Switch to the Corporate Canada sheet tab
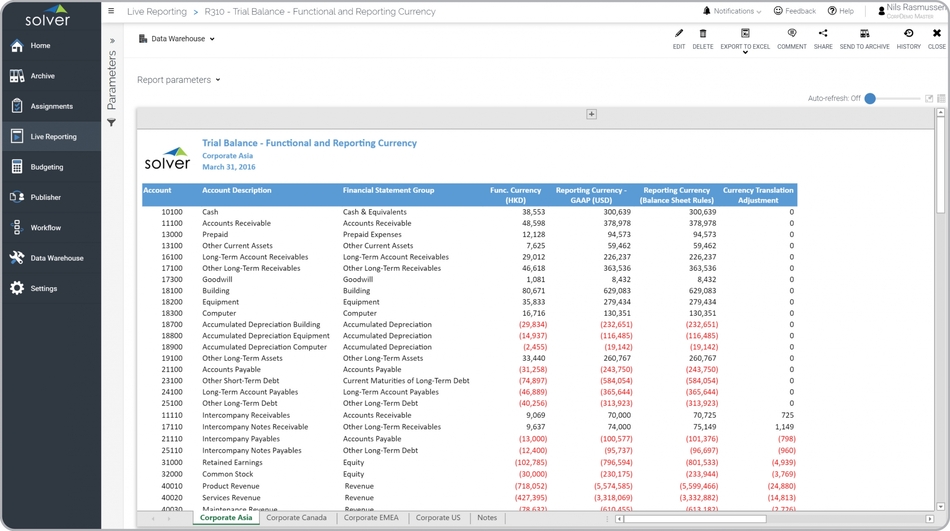 coord(296,518)
